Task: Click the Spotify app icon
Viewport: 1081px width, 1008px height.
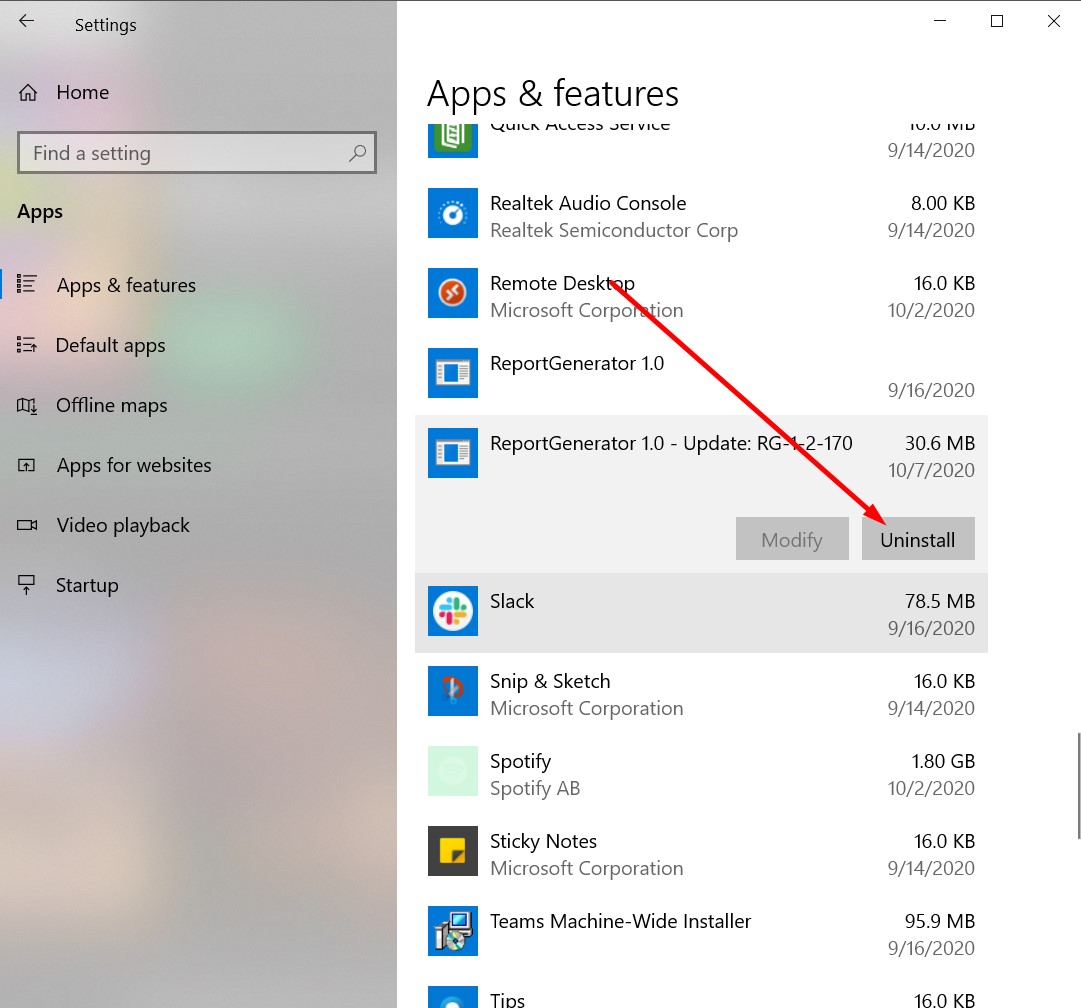Action: tap(452, 771)
